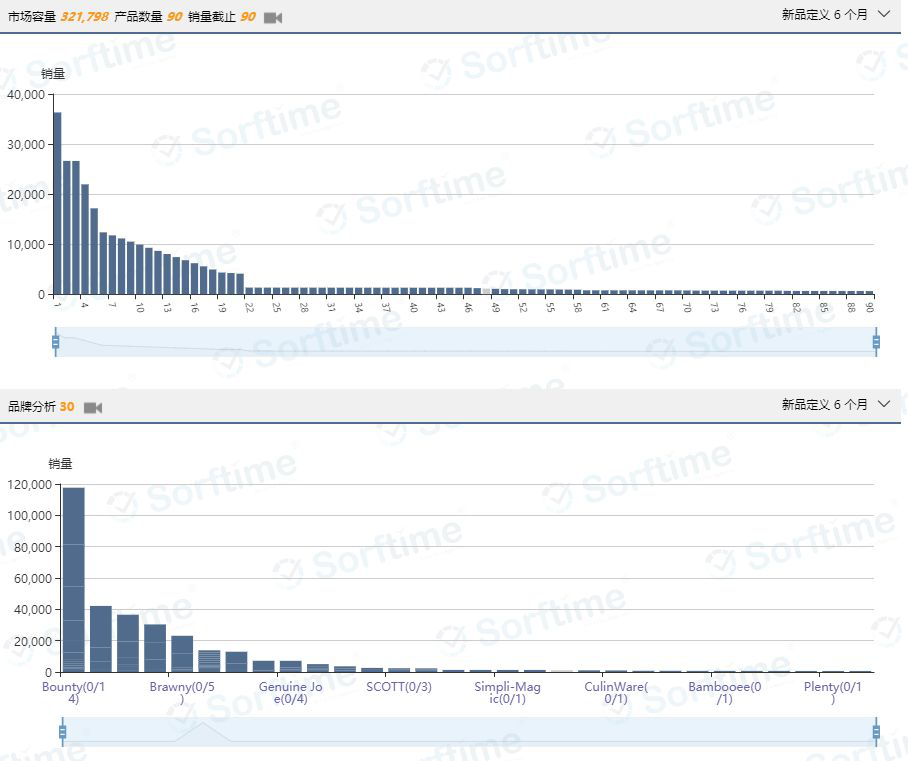Click right zoom handle under brand chart
The image size is (908, 761).
click(876, 732)
